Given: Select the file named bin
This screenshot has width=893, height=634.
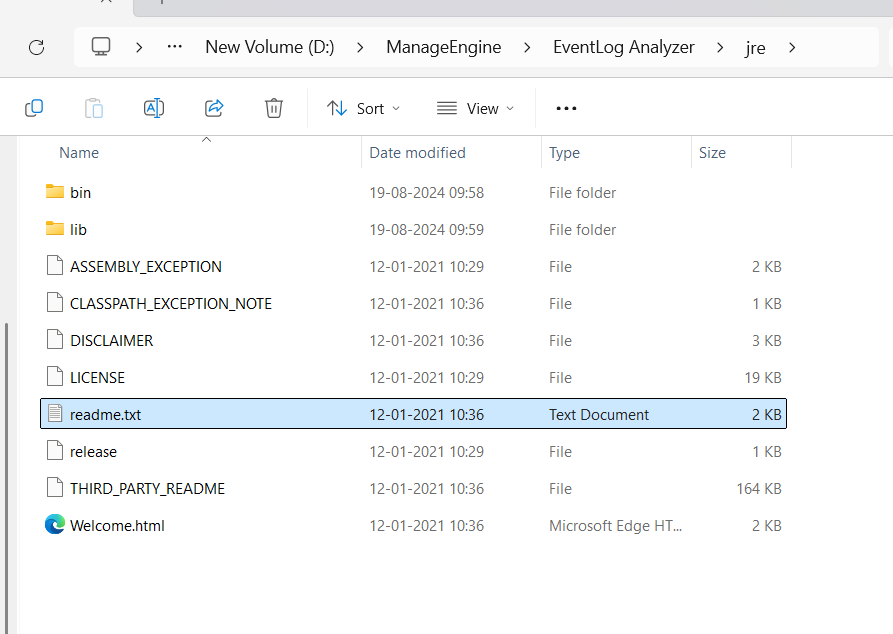Looking at the screenshot, I should pyautogui.click(x=80, y=193).
